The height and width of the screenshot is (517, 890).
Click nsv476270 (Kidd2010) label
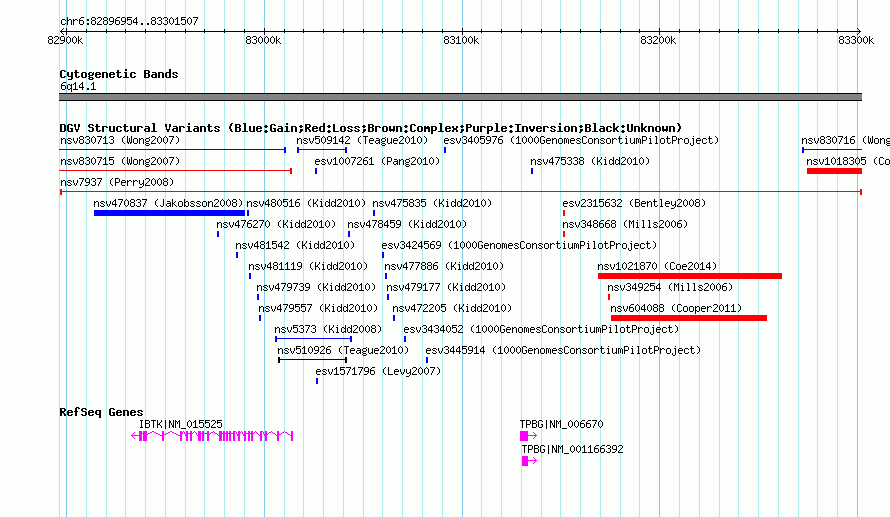tap(276, 224)
